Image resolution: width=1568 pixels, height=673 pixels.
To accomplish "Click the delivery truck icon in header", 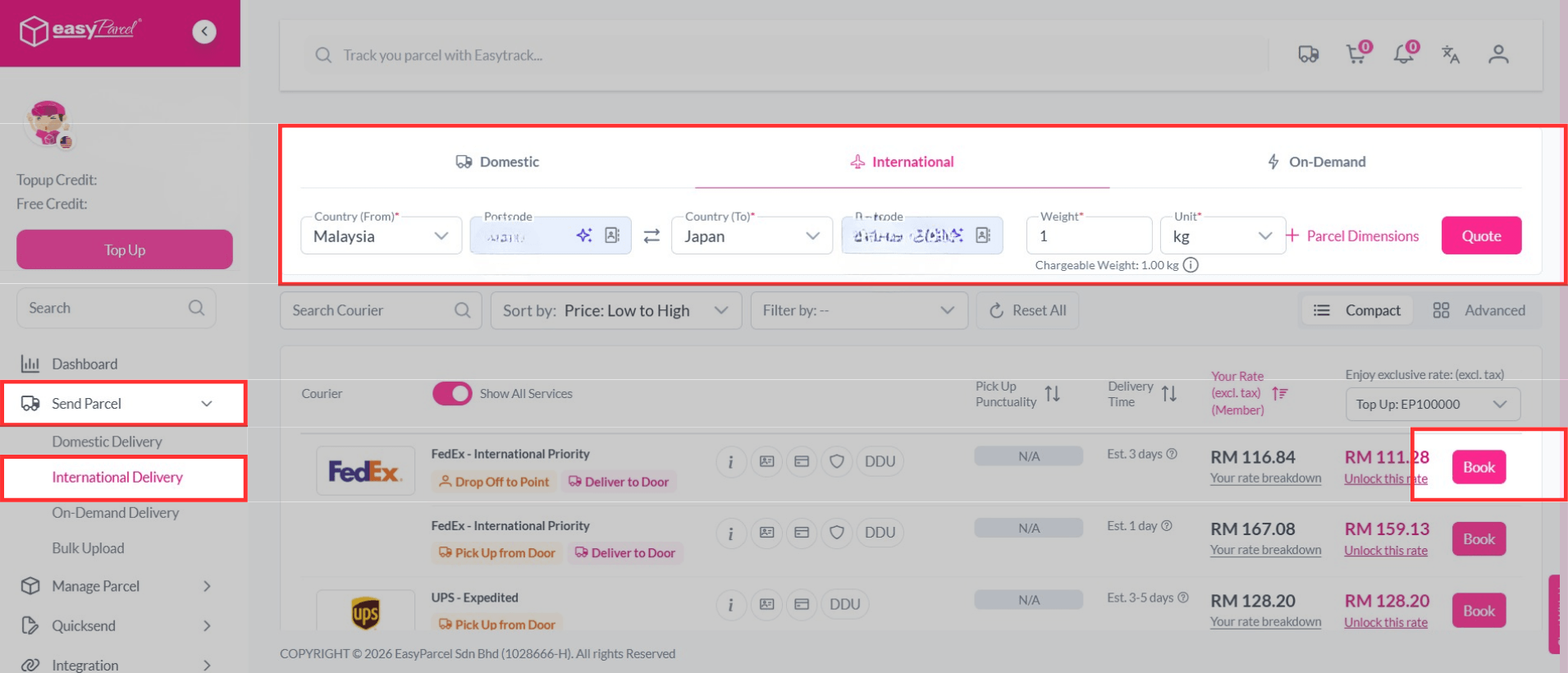I will pyautogui.click(x=1308, y=55).
